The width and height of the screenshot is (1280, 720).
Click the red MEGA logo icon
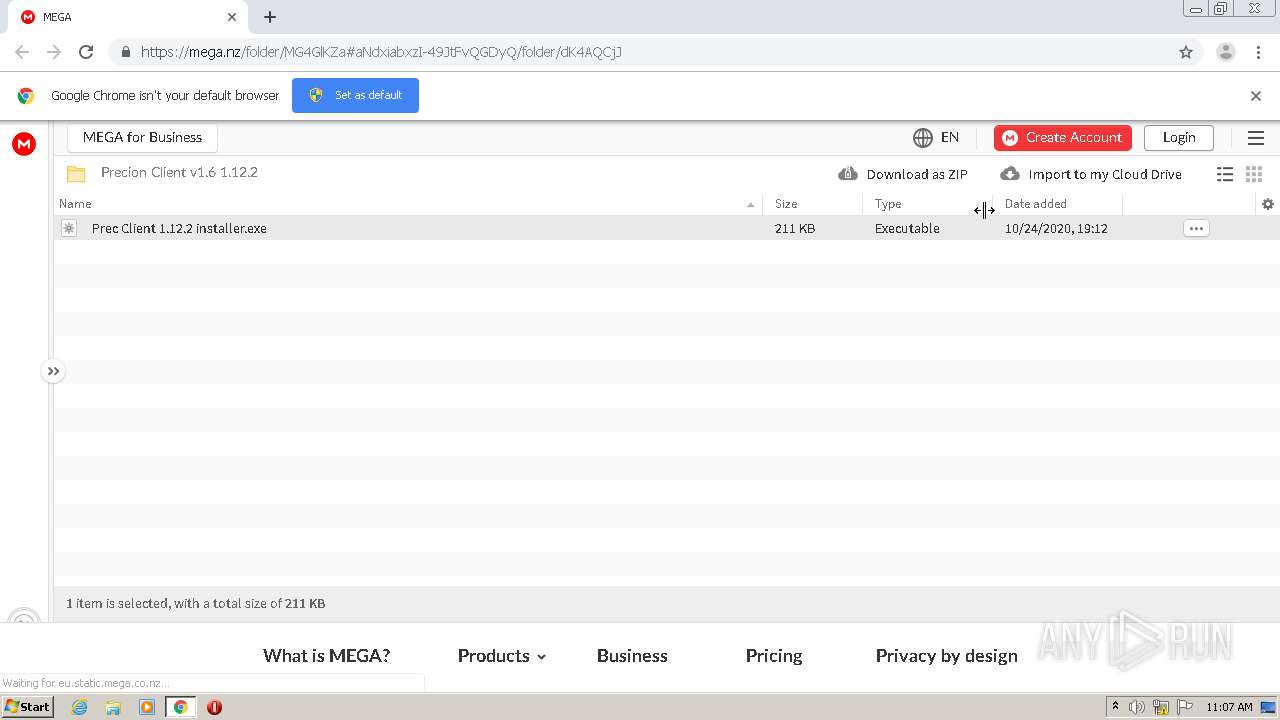(24, 144)
